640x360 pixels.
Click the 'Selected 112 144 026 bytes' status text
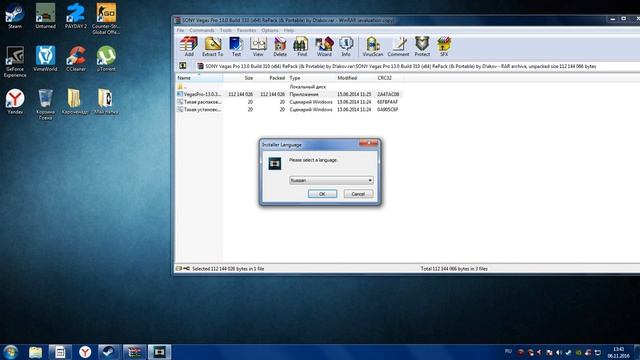click(x=228, y=269)
